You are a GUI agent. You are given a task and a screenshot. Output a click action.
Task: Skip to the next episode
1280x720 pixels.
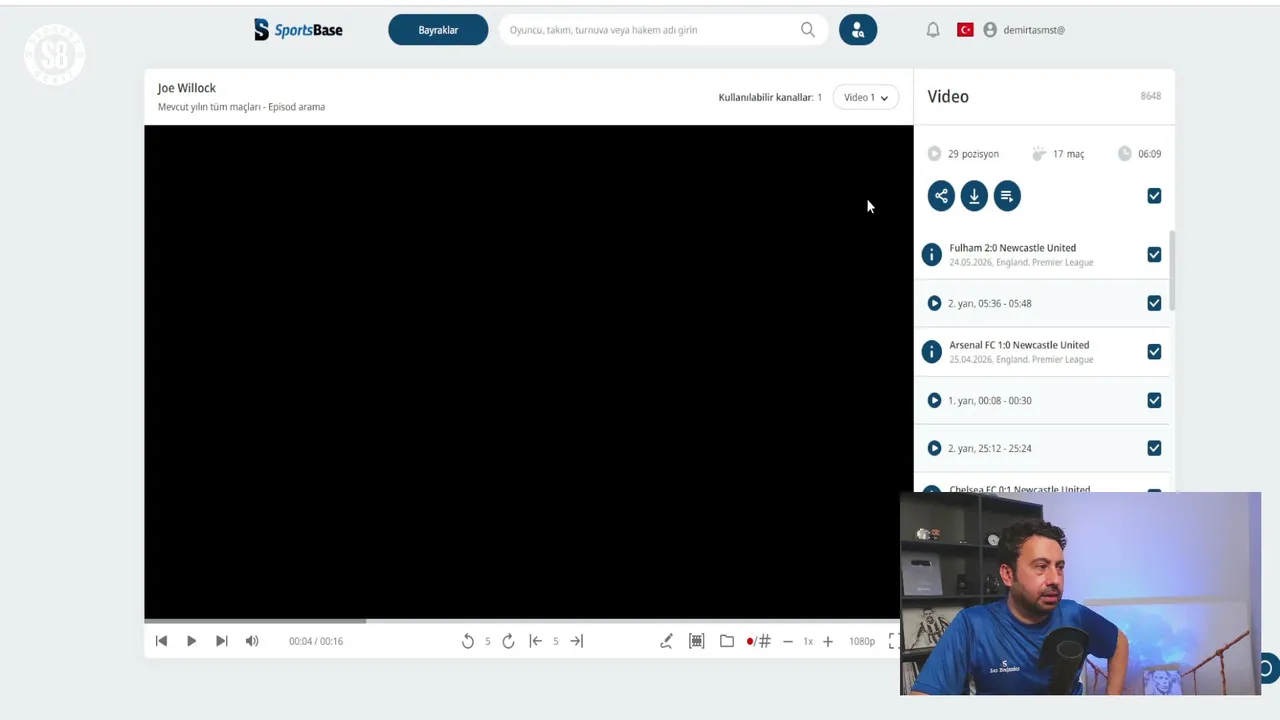(222, 641)
